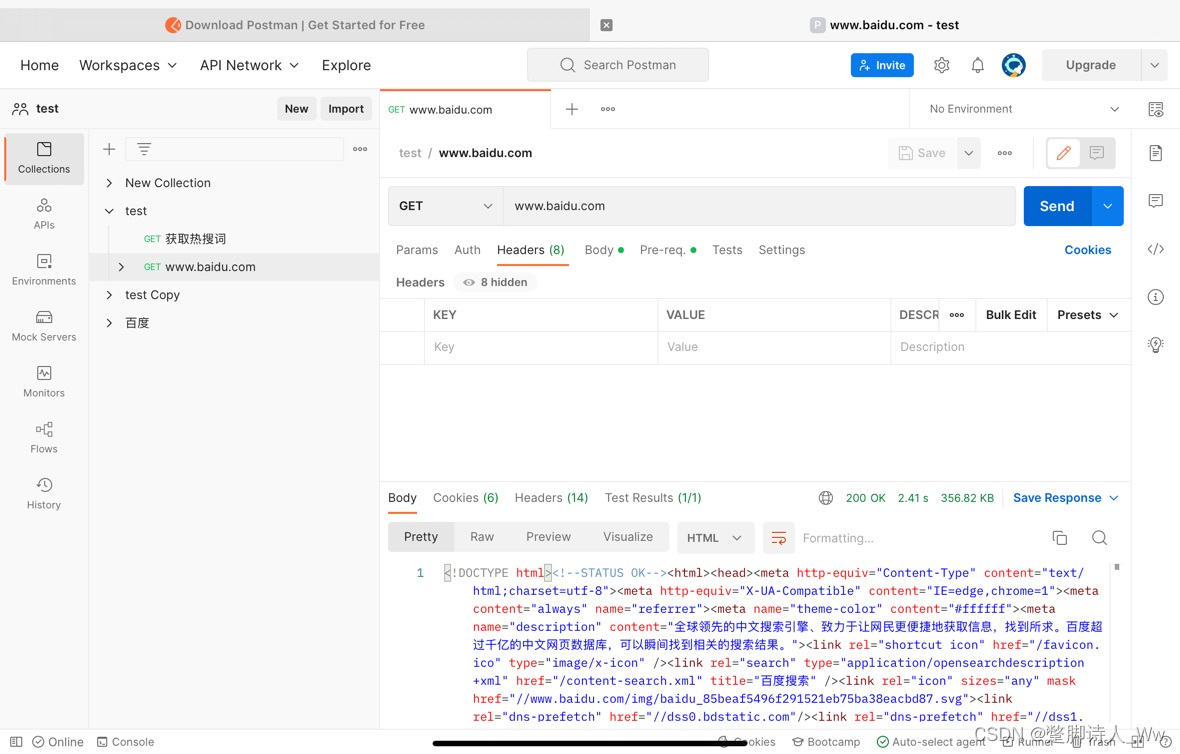Open the comments icon in right sidebar
The image size is (1180, 754).
(x=1156, y=201)
